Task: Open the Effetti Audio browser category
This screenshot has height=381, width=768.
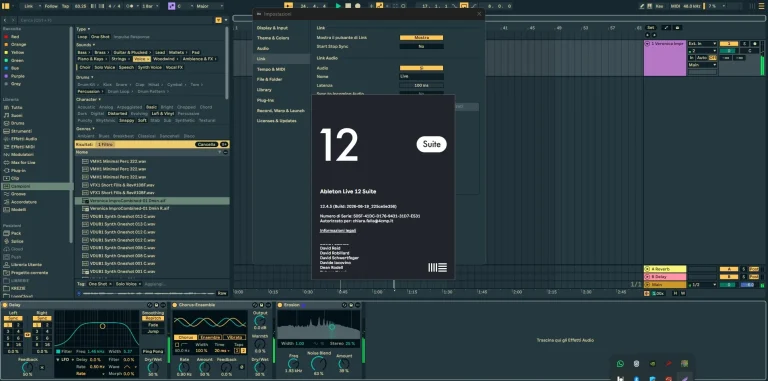Action: pyautogui.click(x=24, y=139)
